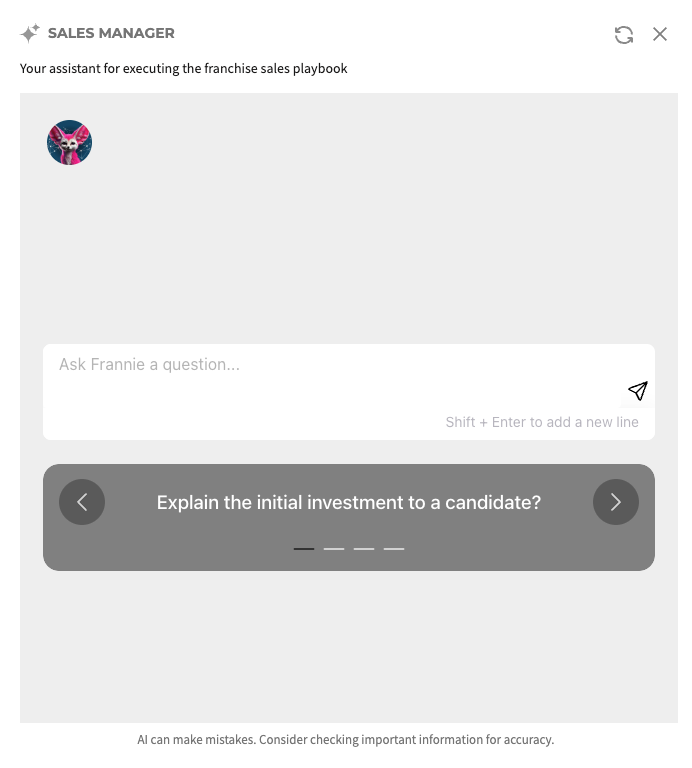Send the message with the paper plane icon
Image resolution: width=692 pixels, height=768 pixels.
638,390
